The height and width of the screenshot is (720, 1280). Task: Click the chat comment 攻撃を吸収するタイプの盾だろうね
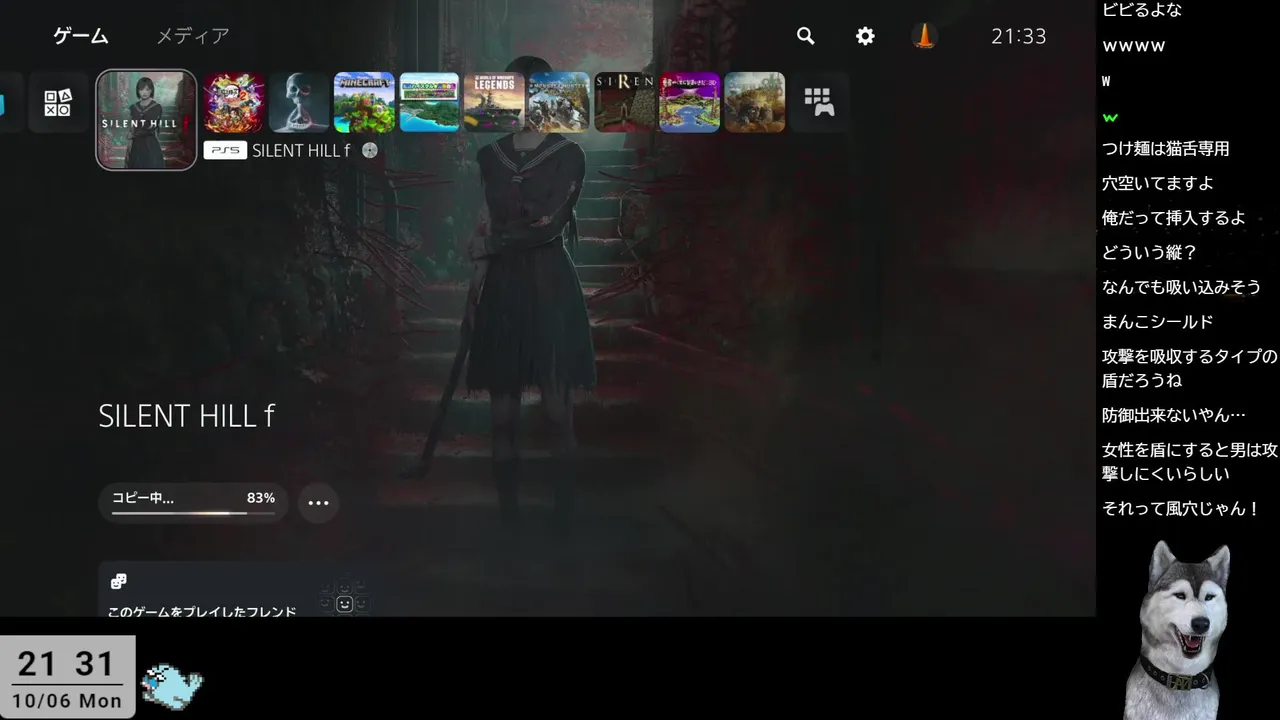[1189, 369]
